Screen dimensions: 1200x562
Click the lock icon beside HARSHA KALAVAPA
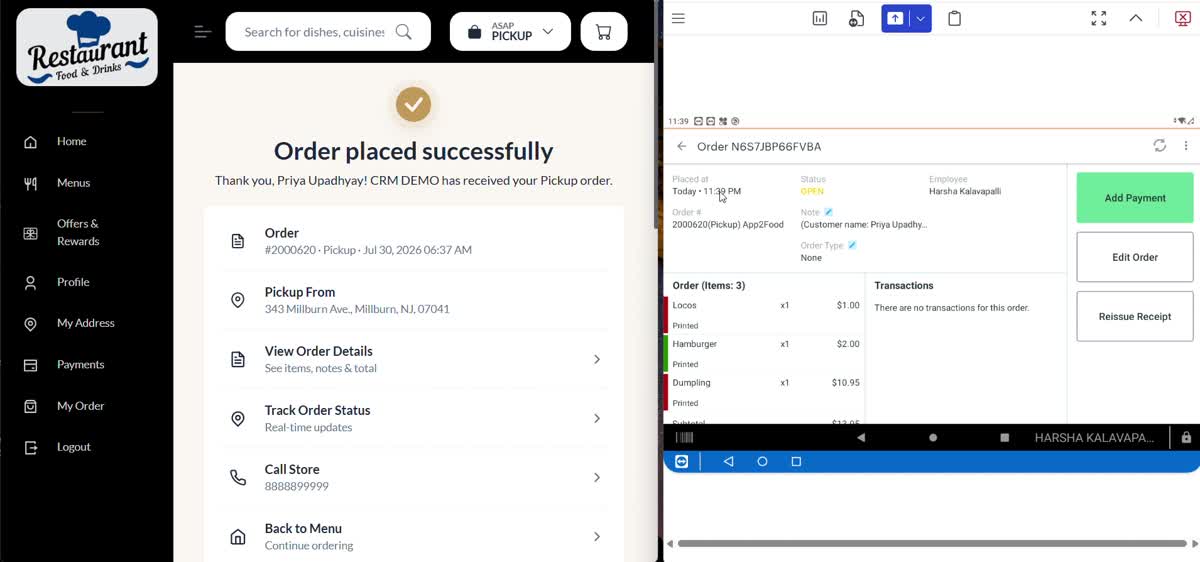1186,438
